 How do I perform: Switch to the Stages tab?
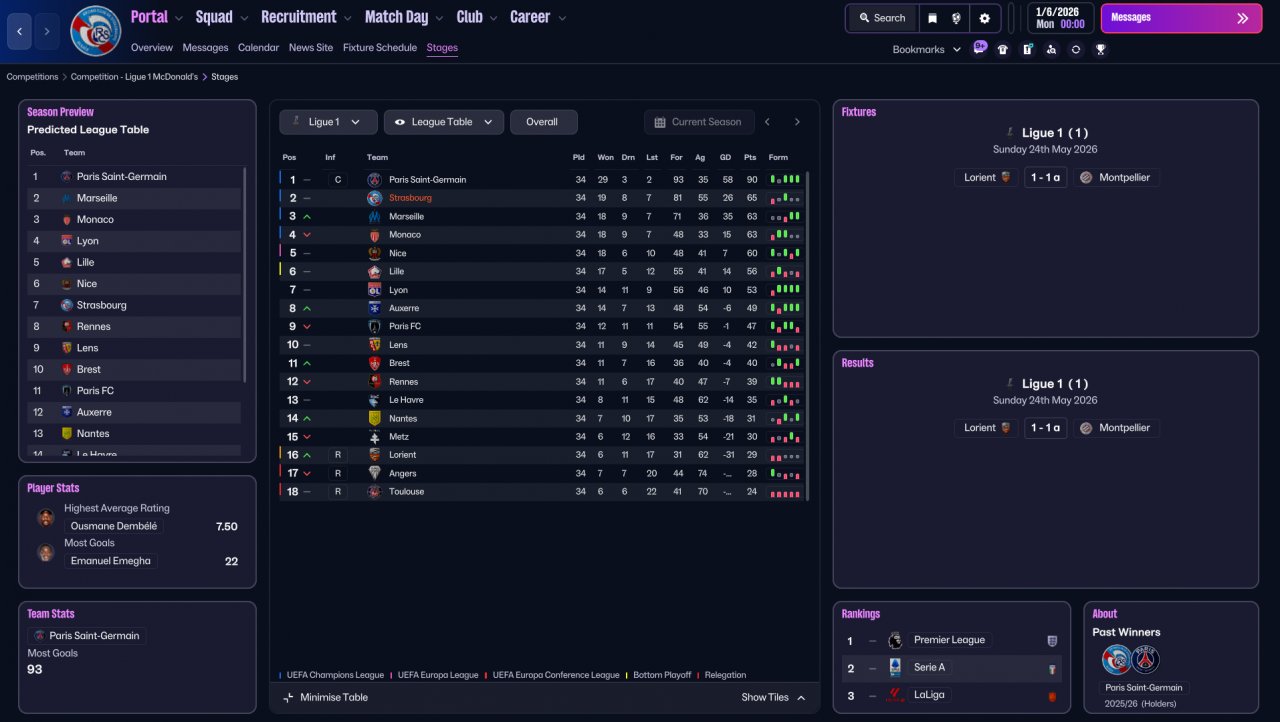(442, 47)
